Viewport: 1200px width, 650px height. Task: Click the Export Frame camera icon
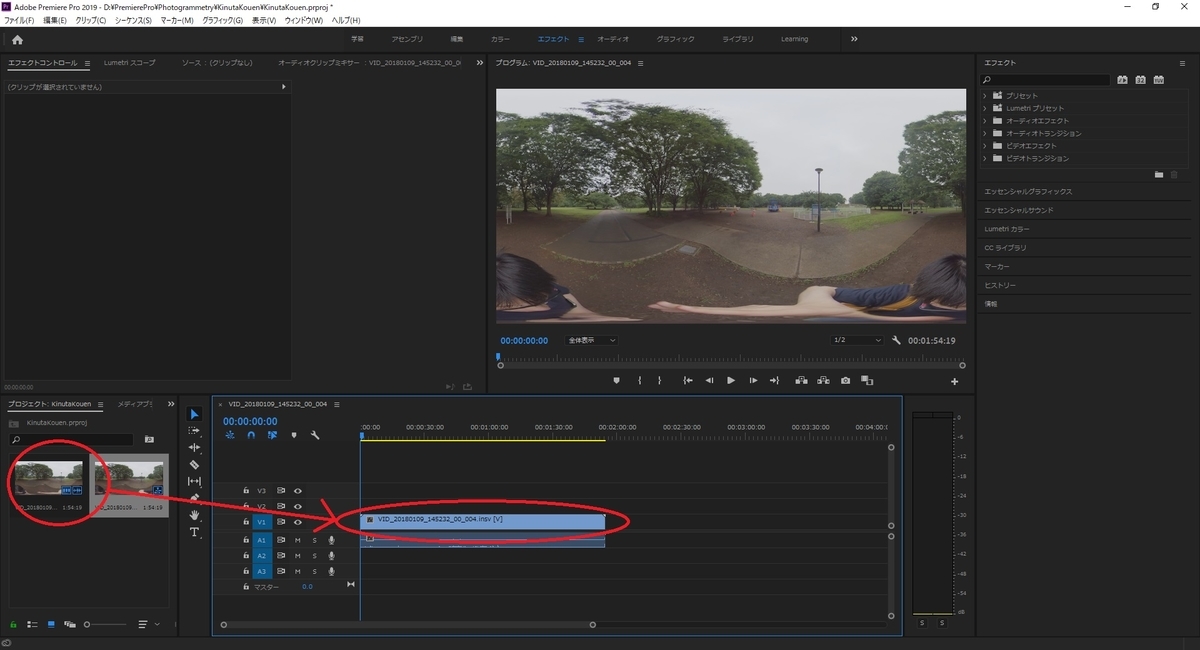[845, 381]
